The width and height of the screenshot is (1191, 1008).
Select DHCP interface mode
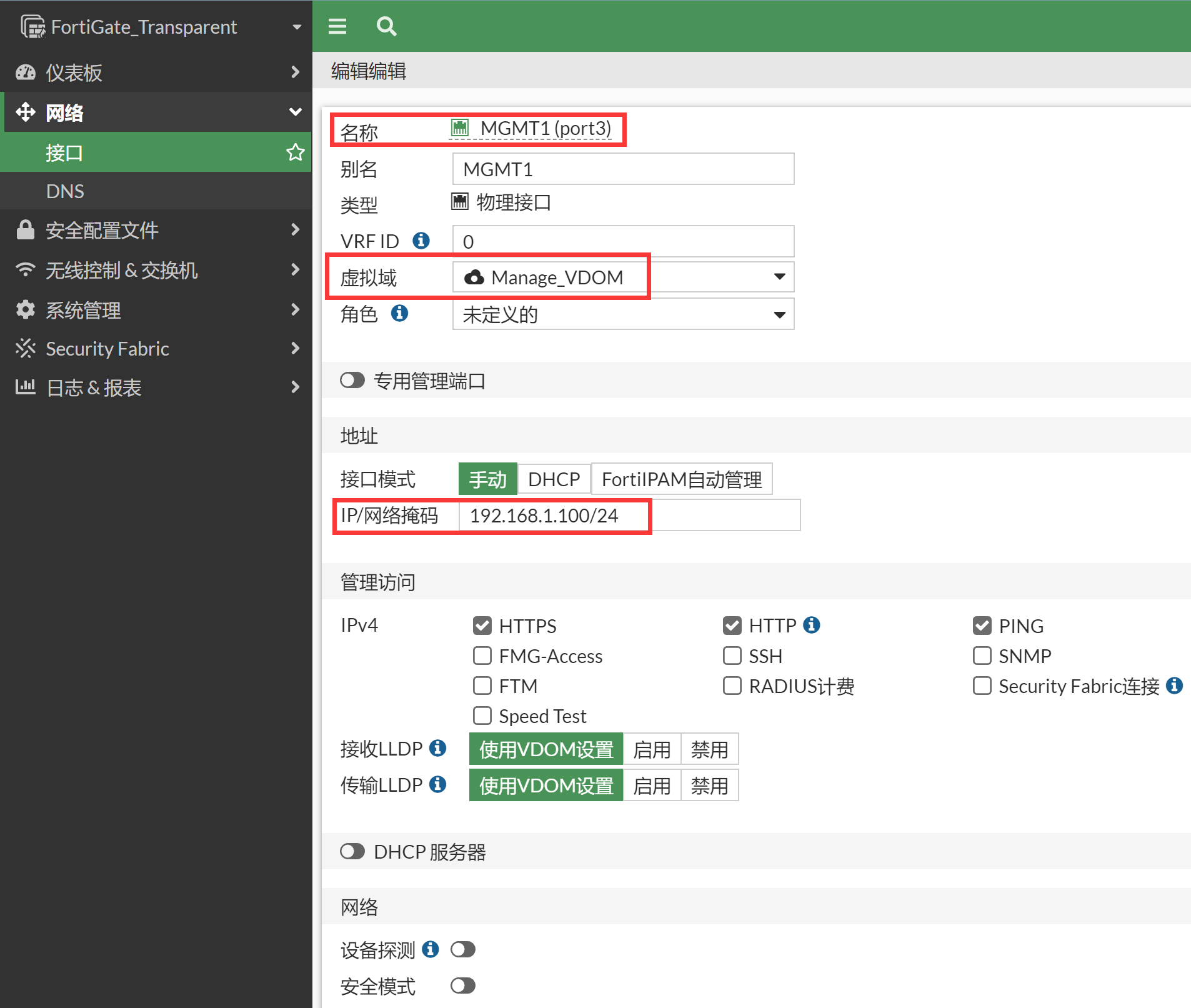click(554, 479)
